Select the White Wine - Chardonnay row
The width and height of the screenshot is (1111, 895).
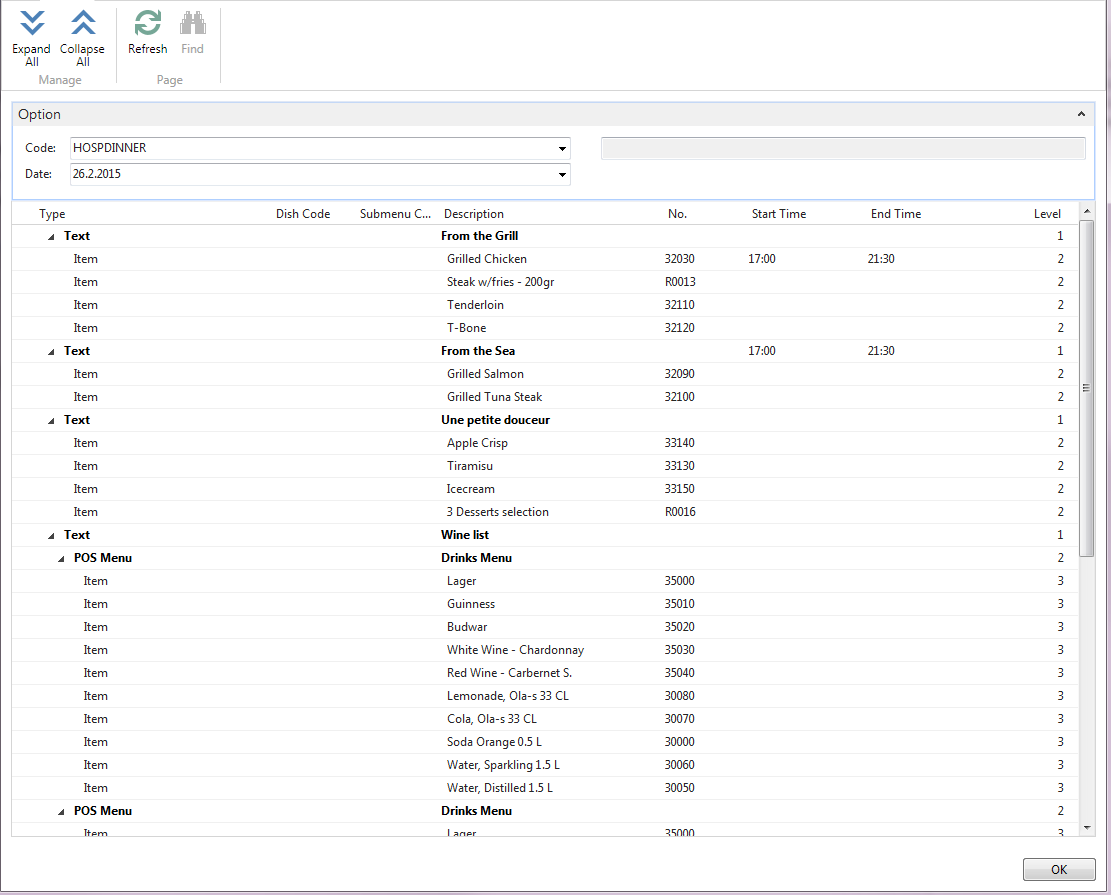(515, 650)
